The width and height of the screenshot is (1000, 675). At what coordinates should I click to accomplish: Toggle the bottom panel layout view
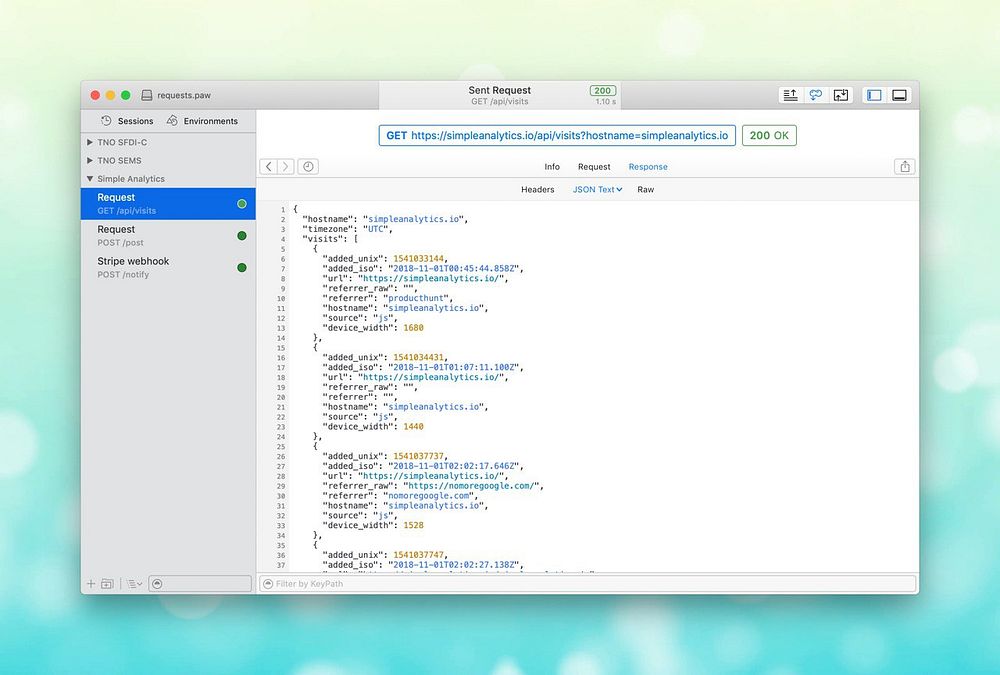[x=899, y=95]
